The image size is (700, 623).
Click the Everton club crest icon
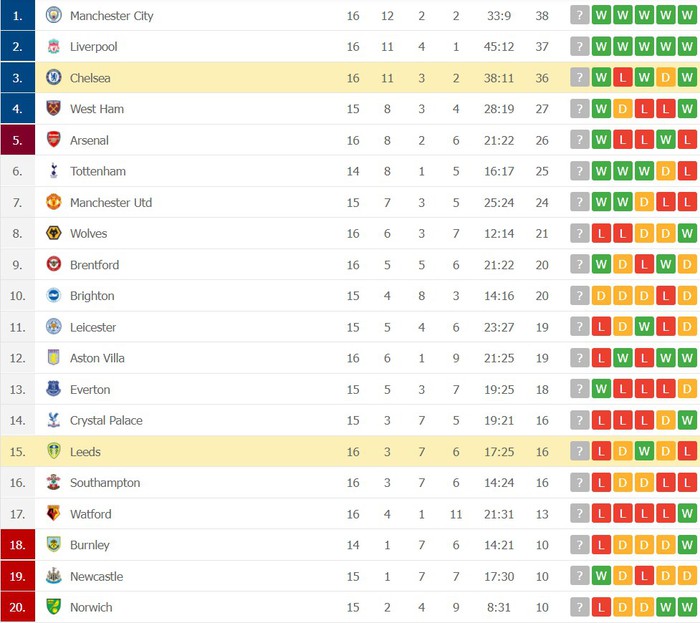click(x=54, y=389)
